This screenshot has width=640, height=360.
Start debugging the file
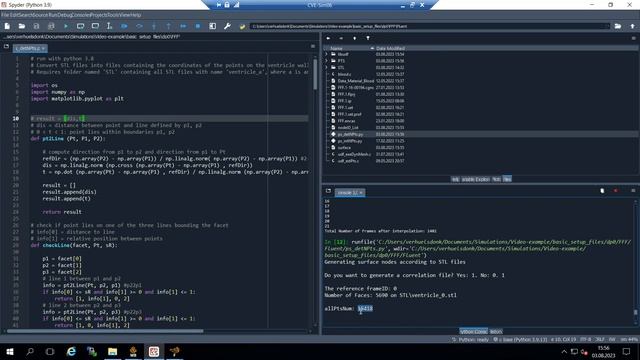tap(124, 26)
